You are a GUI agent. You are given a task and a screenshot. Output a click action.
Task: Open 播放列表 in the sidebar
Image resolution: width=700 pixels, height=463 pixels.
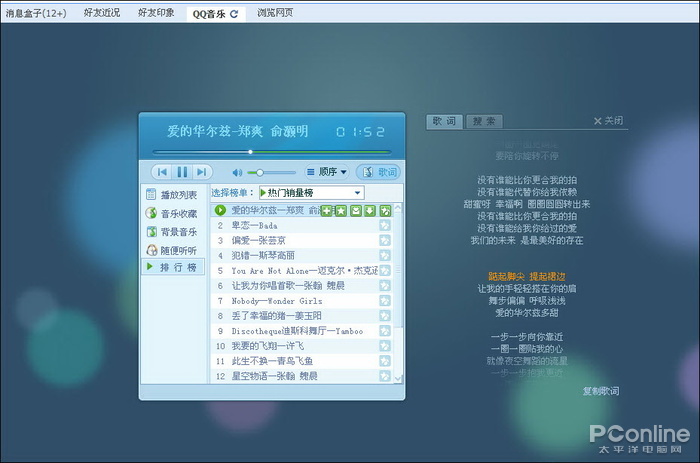[x=172, y=195]
